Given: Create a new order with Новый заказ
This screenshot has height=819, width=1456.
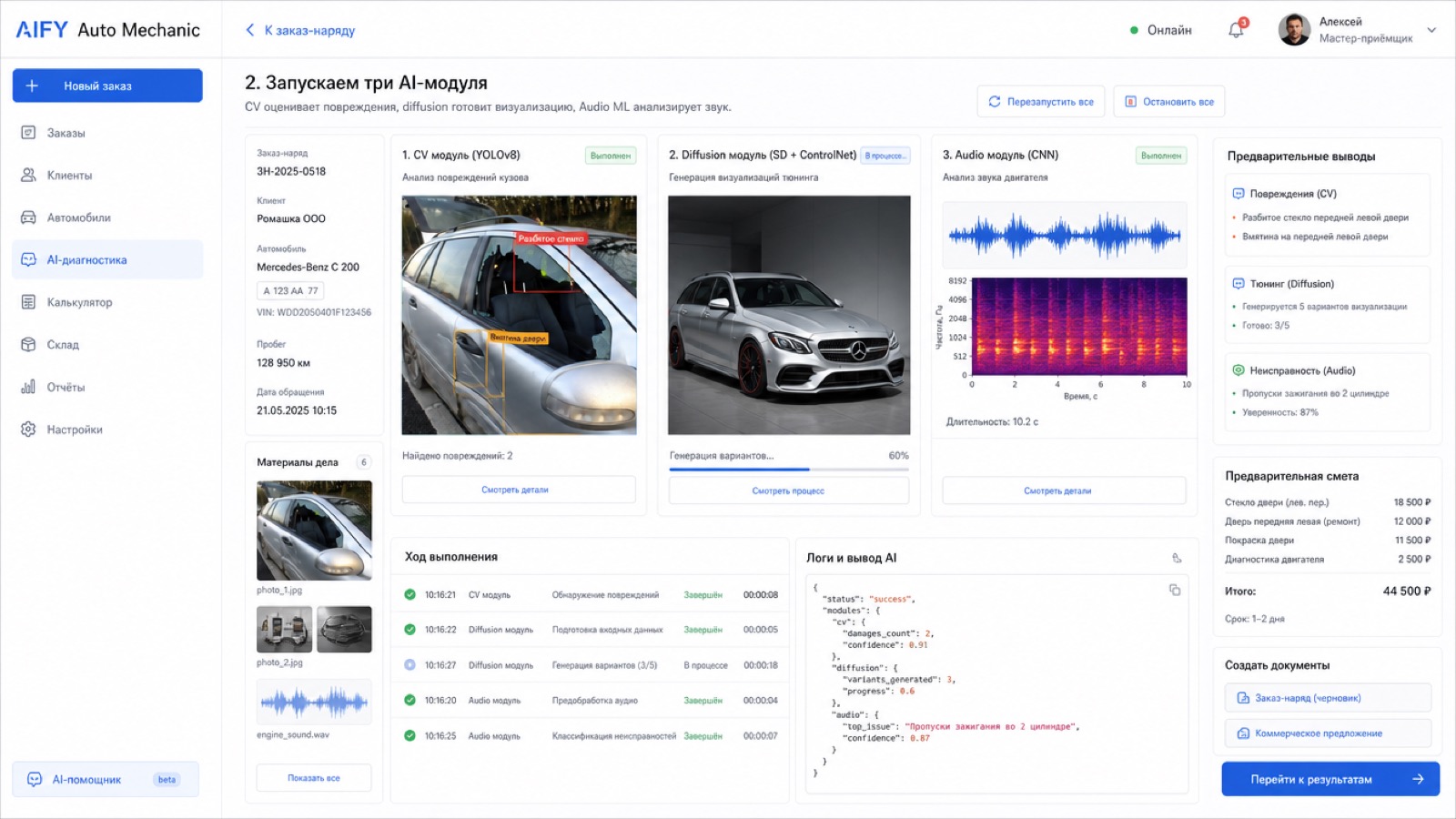Looking at the screenshot, I should (107, 86).
